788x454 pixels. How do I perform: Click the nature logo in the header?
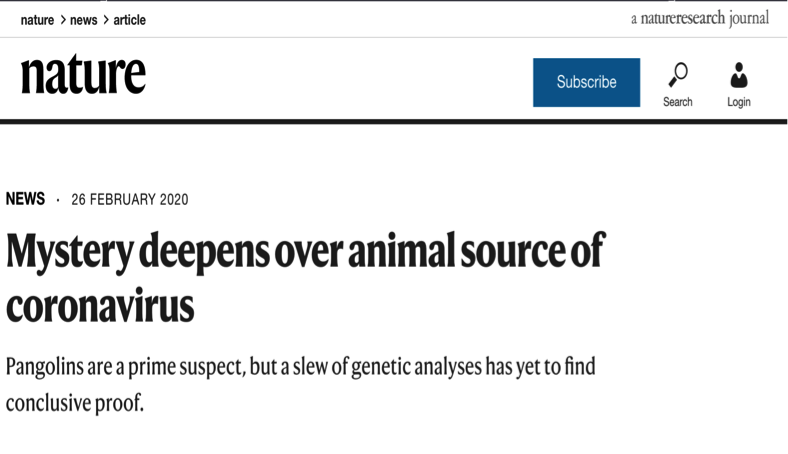coord(83,75)
